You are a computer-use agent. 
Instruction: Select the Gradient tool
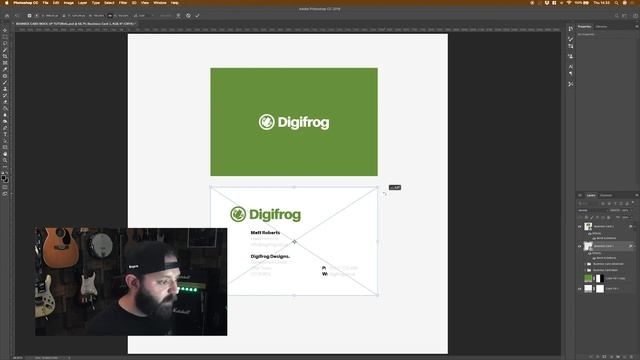pos(5,109)
